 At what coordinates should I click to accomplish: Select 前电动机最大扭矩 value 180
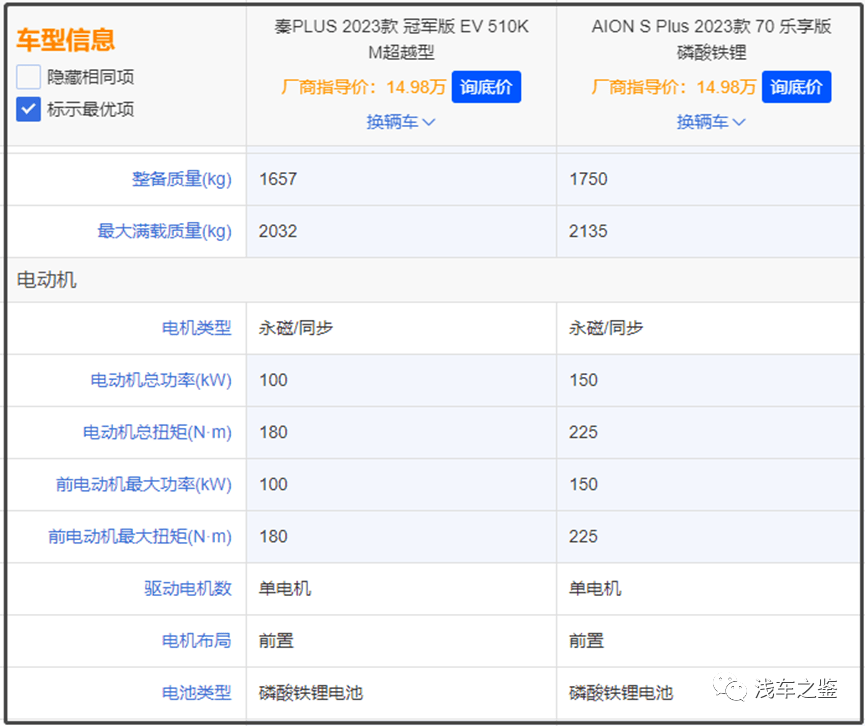[274, 536]
